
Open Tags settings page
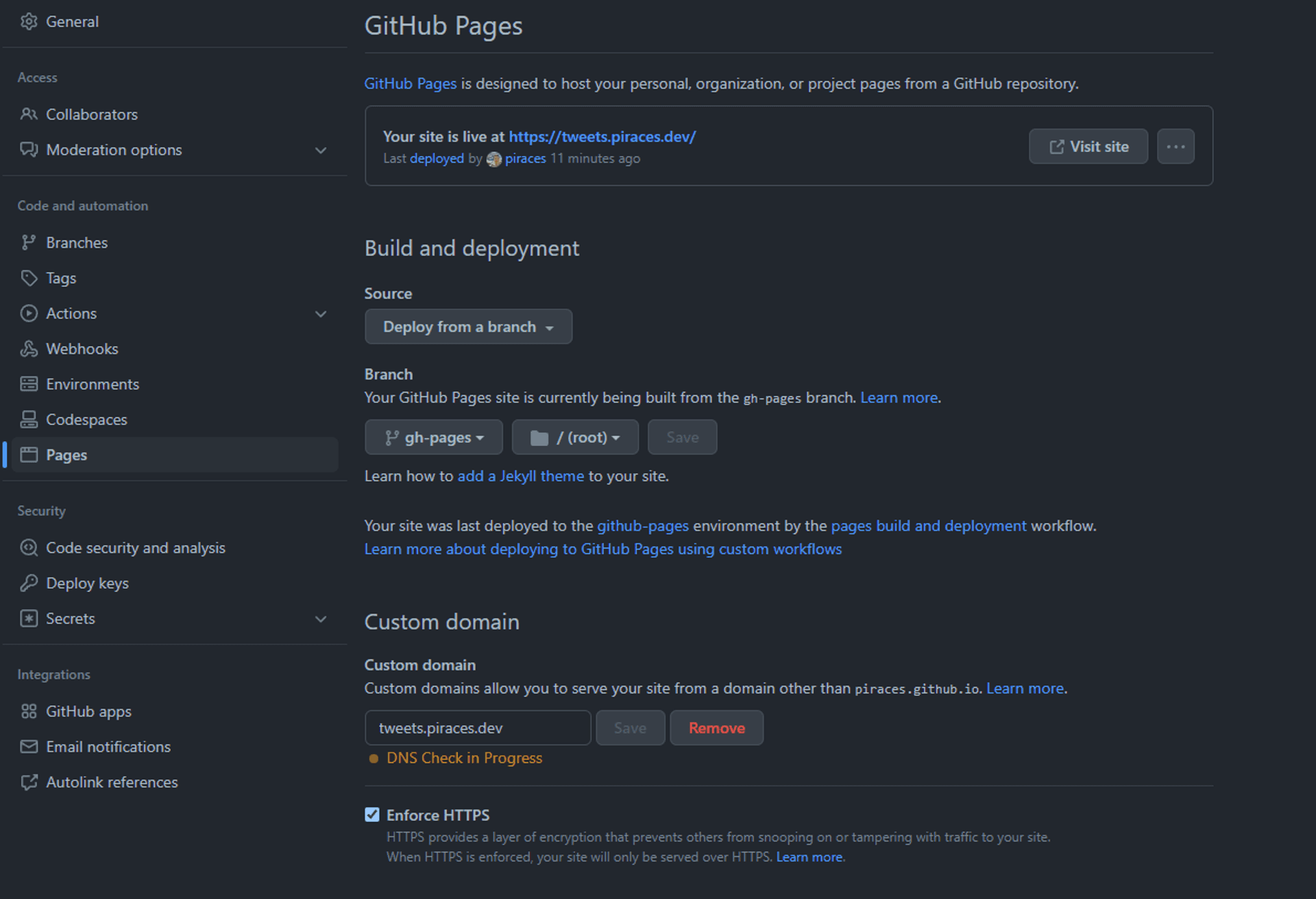click(x=62, y=278)
